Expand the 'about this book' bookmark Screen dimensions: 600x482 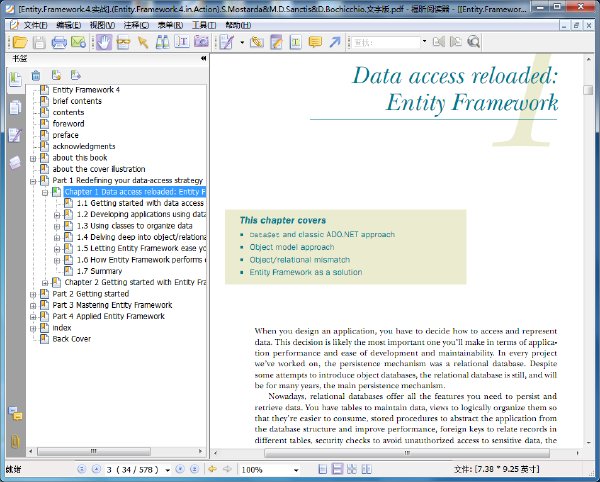33,158
